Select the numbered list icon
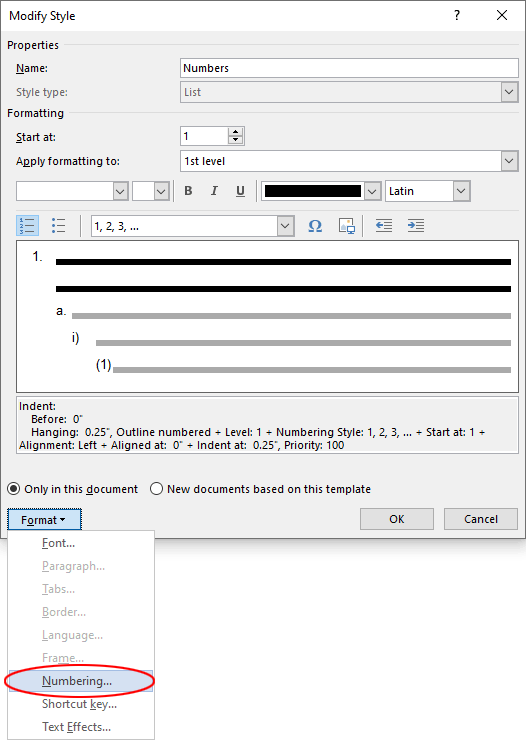This screenshot has width=526, height=740. click(x=28, y=226)
